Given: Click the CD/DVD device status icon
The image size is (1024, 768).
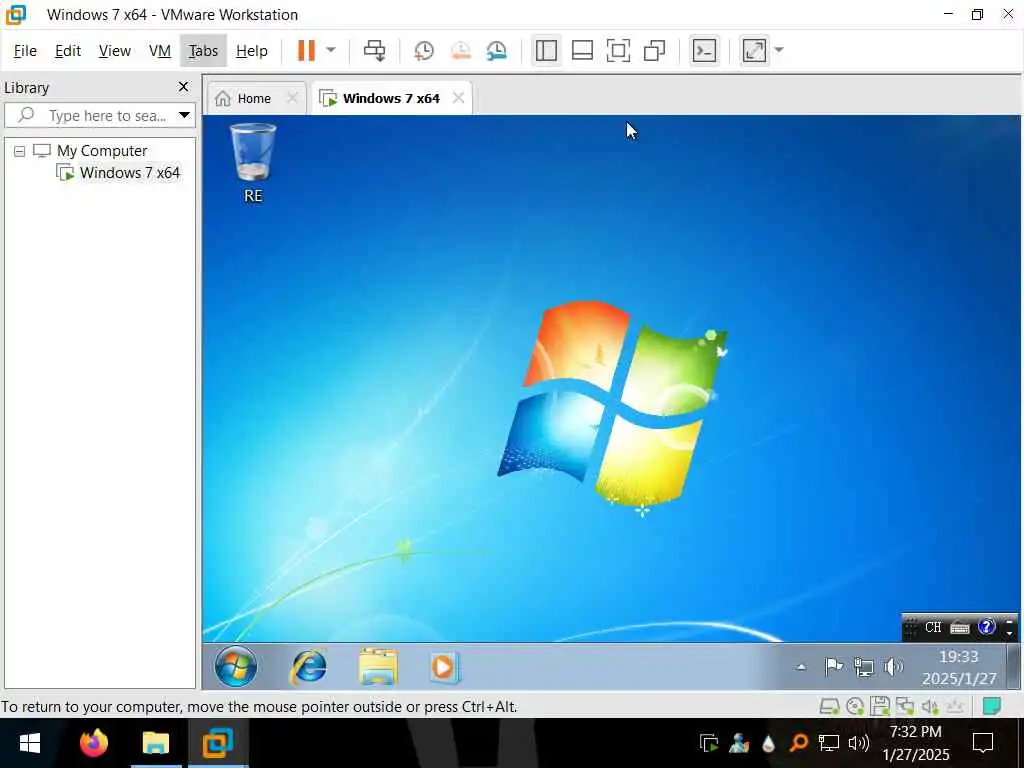Looking at the screenshot, I should (x=855, y=706).
